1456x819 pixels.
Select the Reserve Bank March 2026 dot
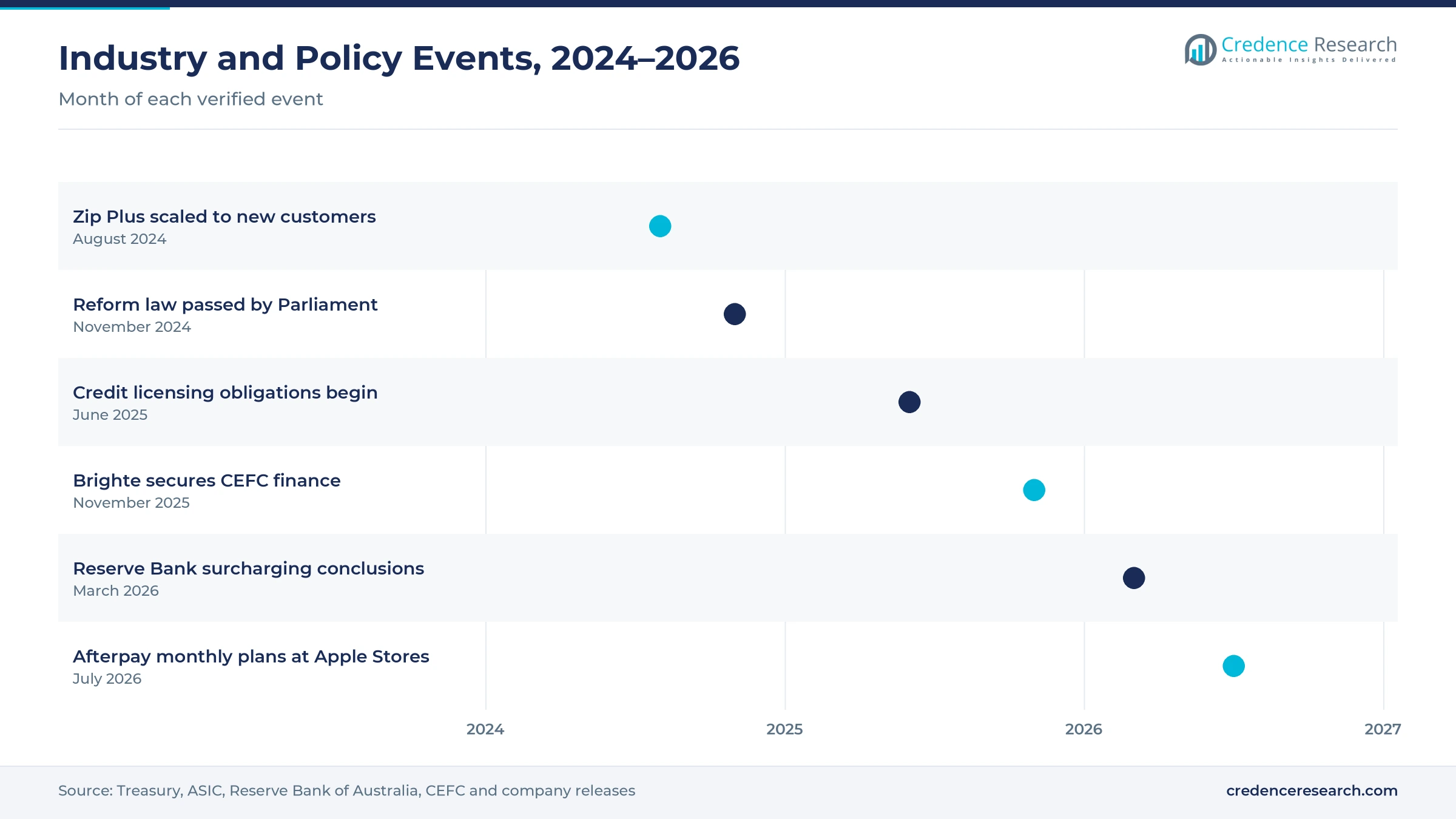(x=1134, y=578)
